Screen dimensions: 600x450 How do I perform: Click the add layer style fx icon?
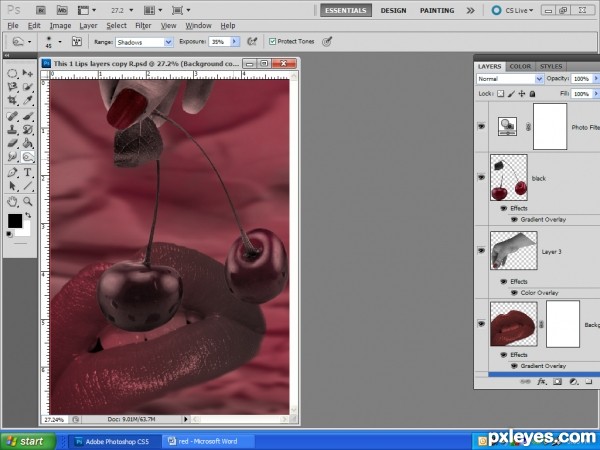click(541, 382)
